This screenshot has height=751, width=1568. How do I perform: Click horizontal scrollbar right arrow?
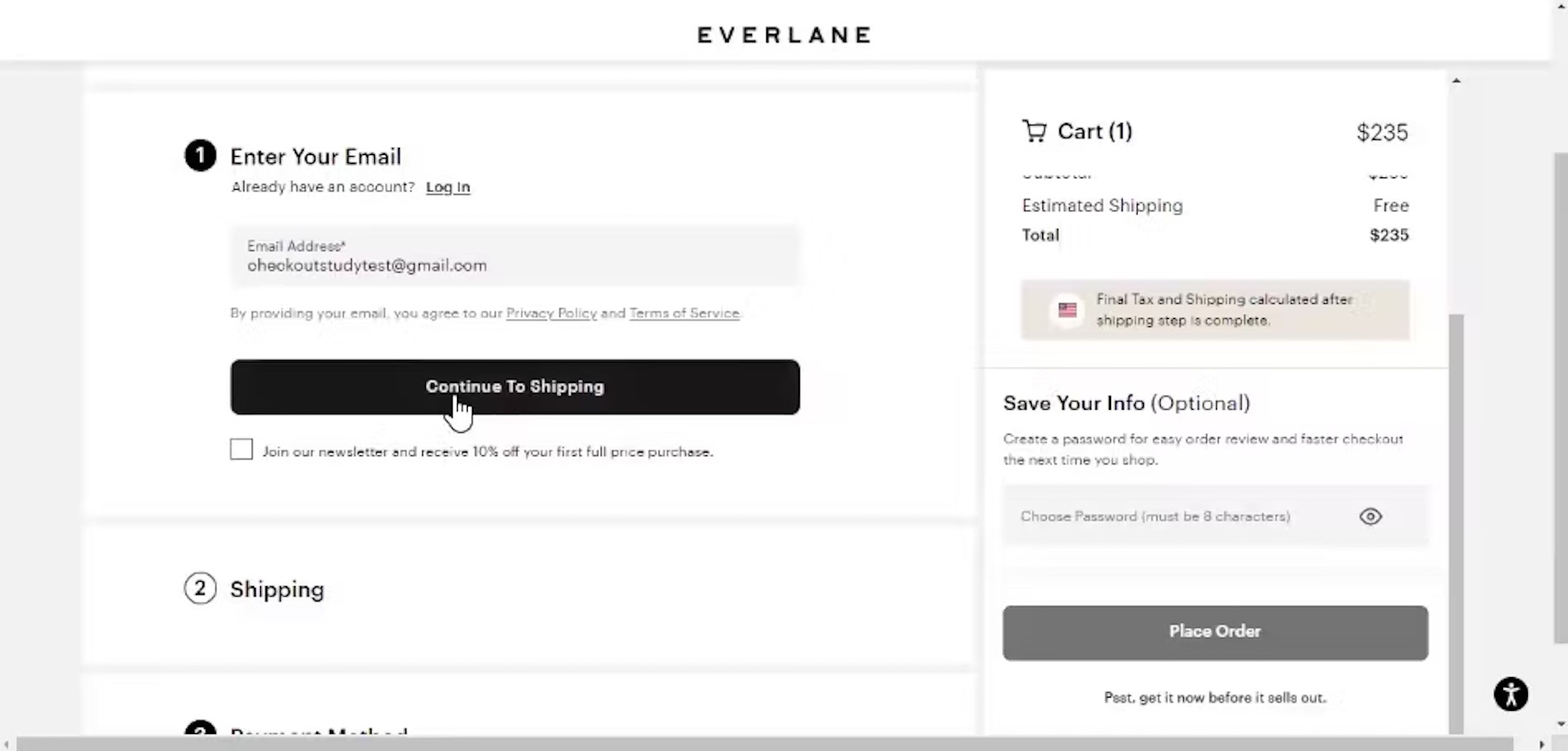pyautogui.click(x=1541, y=744)
